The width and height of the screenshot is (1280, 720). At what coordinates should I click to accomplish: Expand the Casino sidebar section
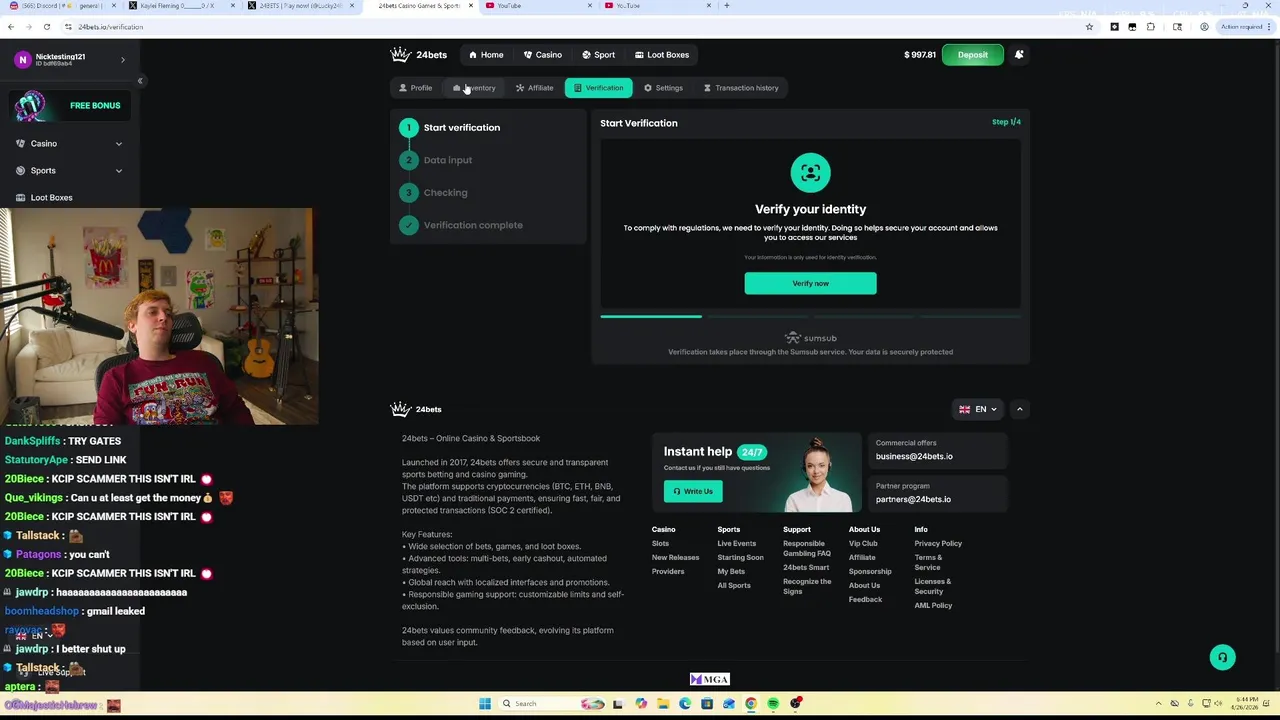point(69,143)
